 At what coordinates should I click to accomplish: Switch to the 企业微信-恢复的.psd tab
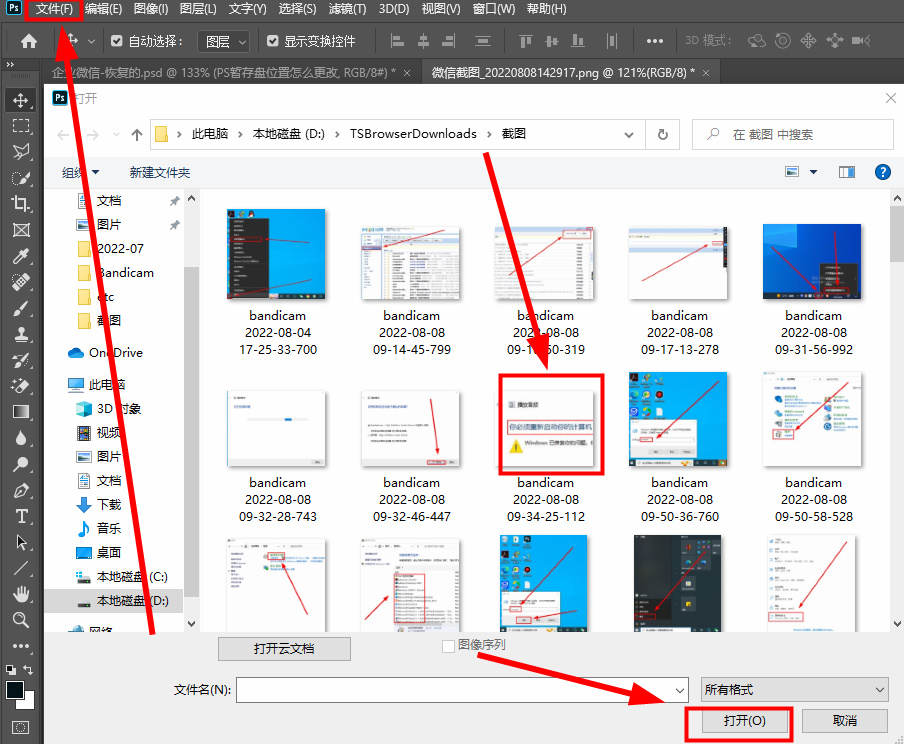220,72
